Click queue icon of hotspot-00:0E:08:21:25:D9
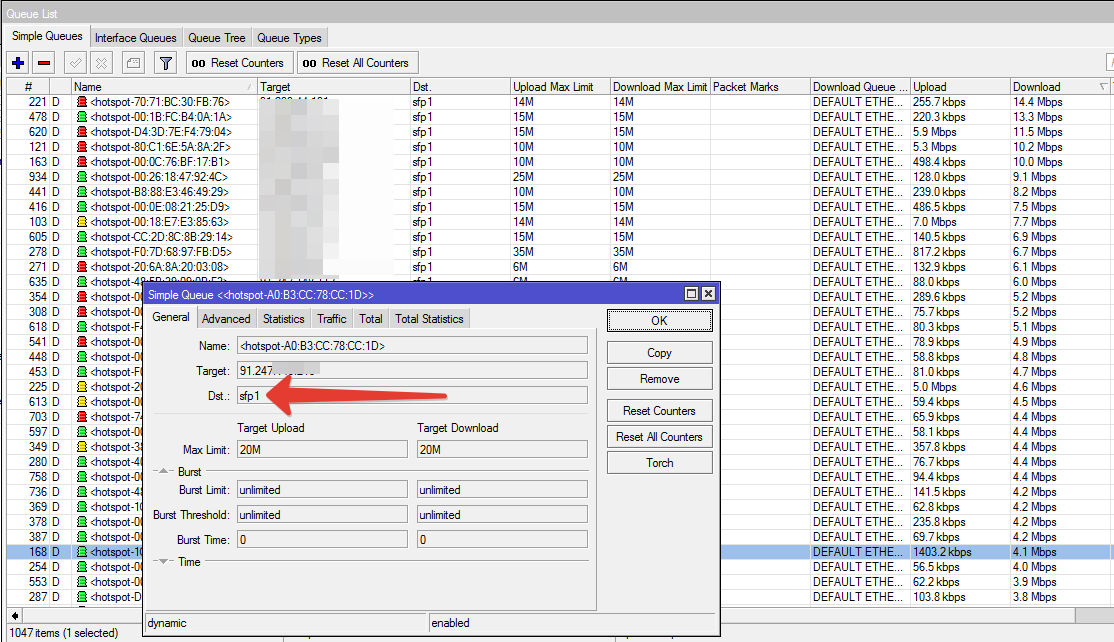Screen dimensions: 1114x642 click(x=82, y=207)
